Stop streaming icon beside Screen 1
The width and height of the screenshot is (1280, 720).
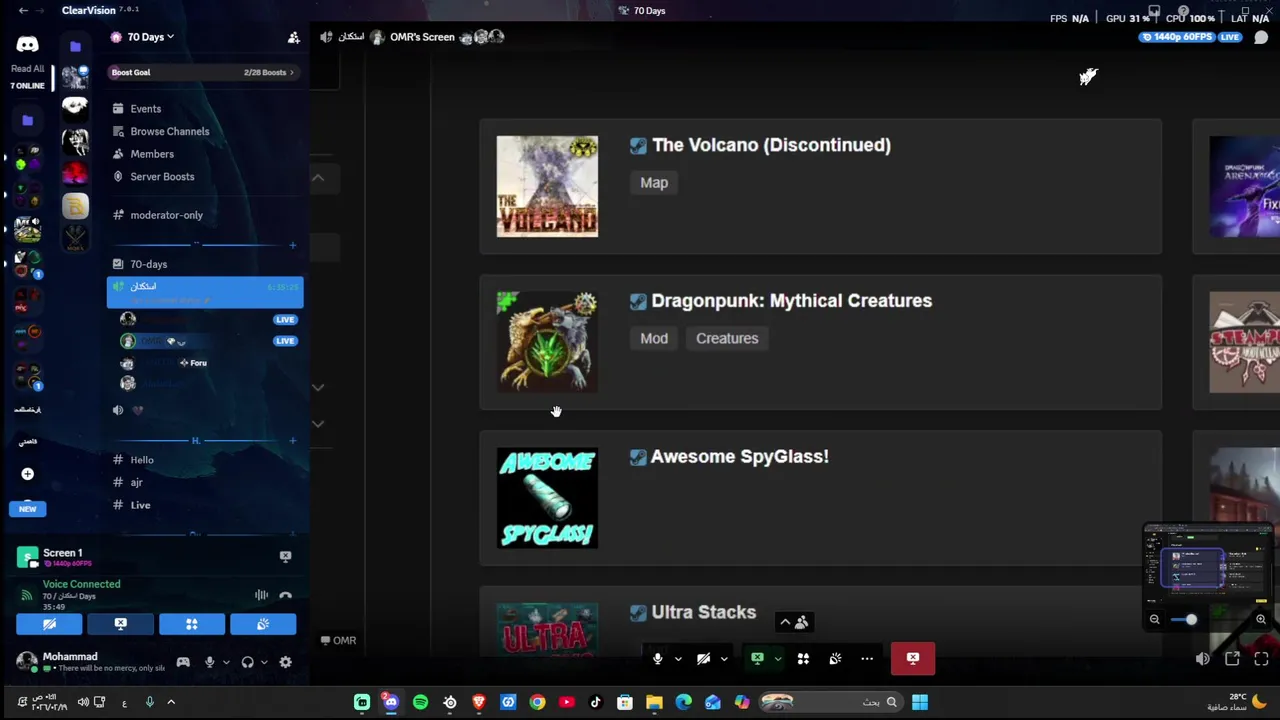[285, 556]
